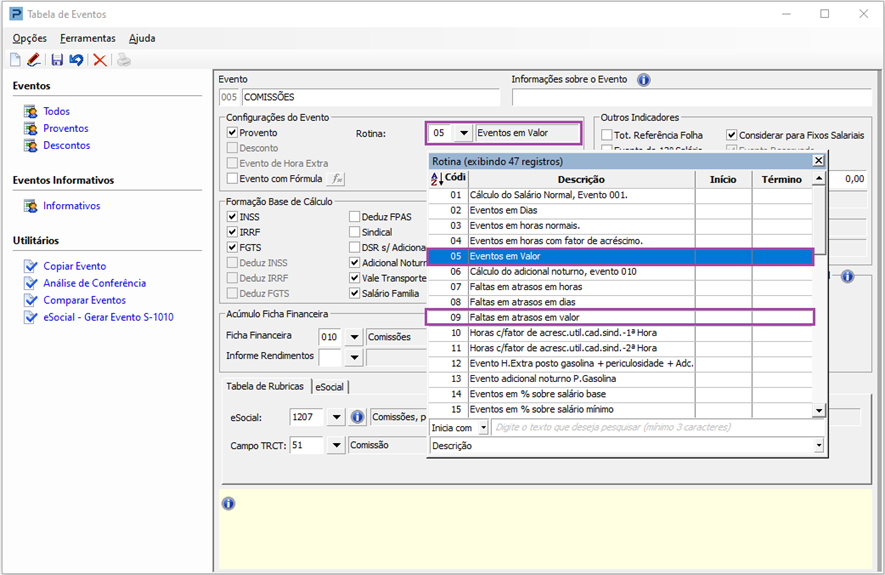Click the eSocial Gerar Evento S-1010 icon
Viewport: 885px width, 575px height.
(30, 317)
